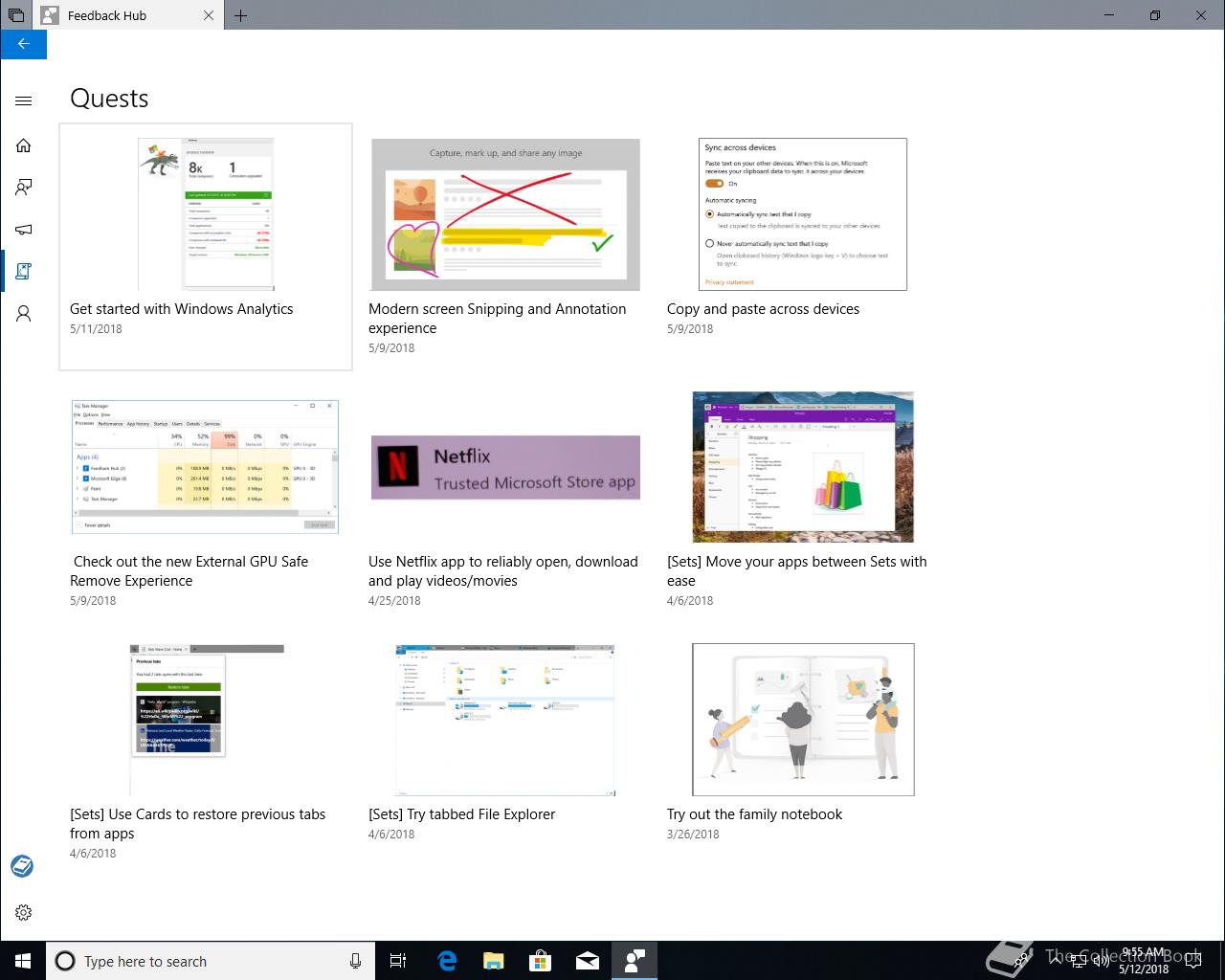
Task: Click the Windows Insider badge icon
Action: (22, 866)
